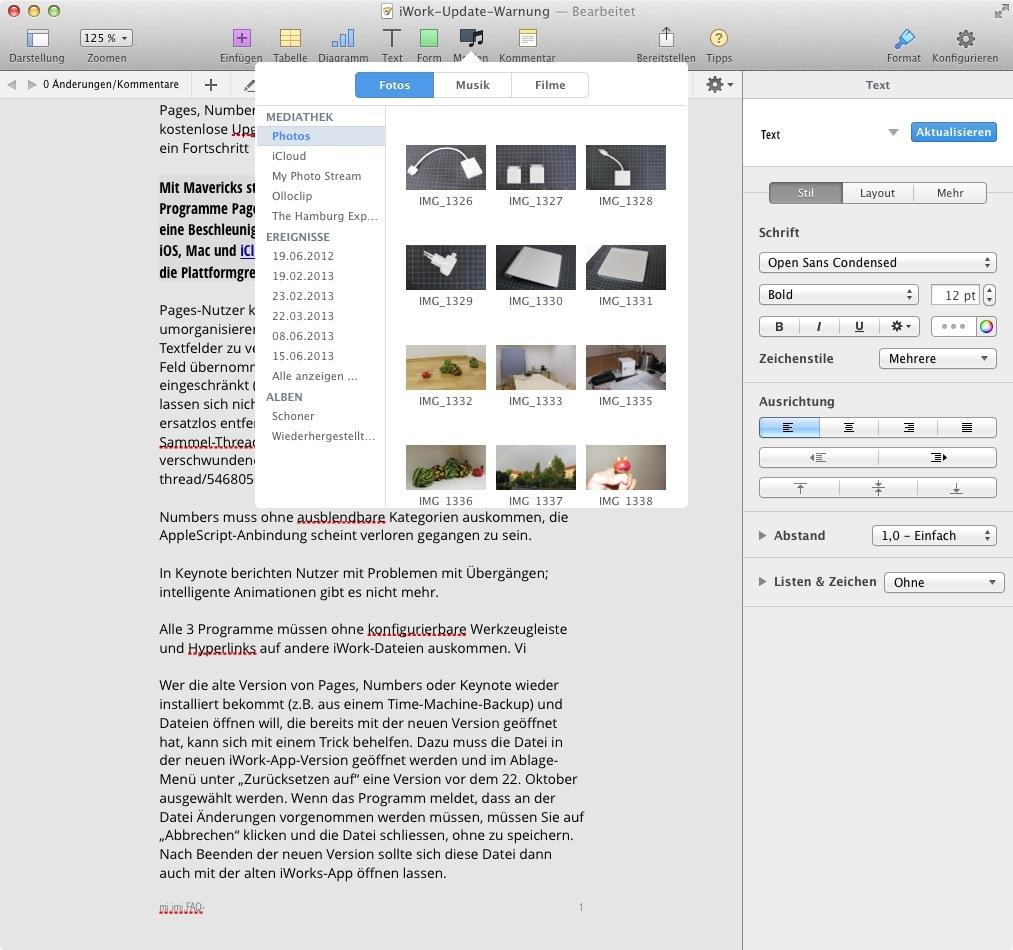Toggle underline text style

tap(859, 326)
